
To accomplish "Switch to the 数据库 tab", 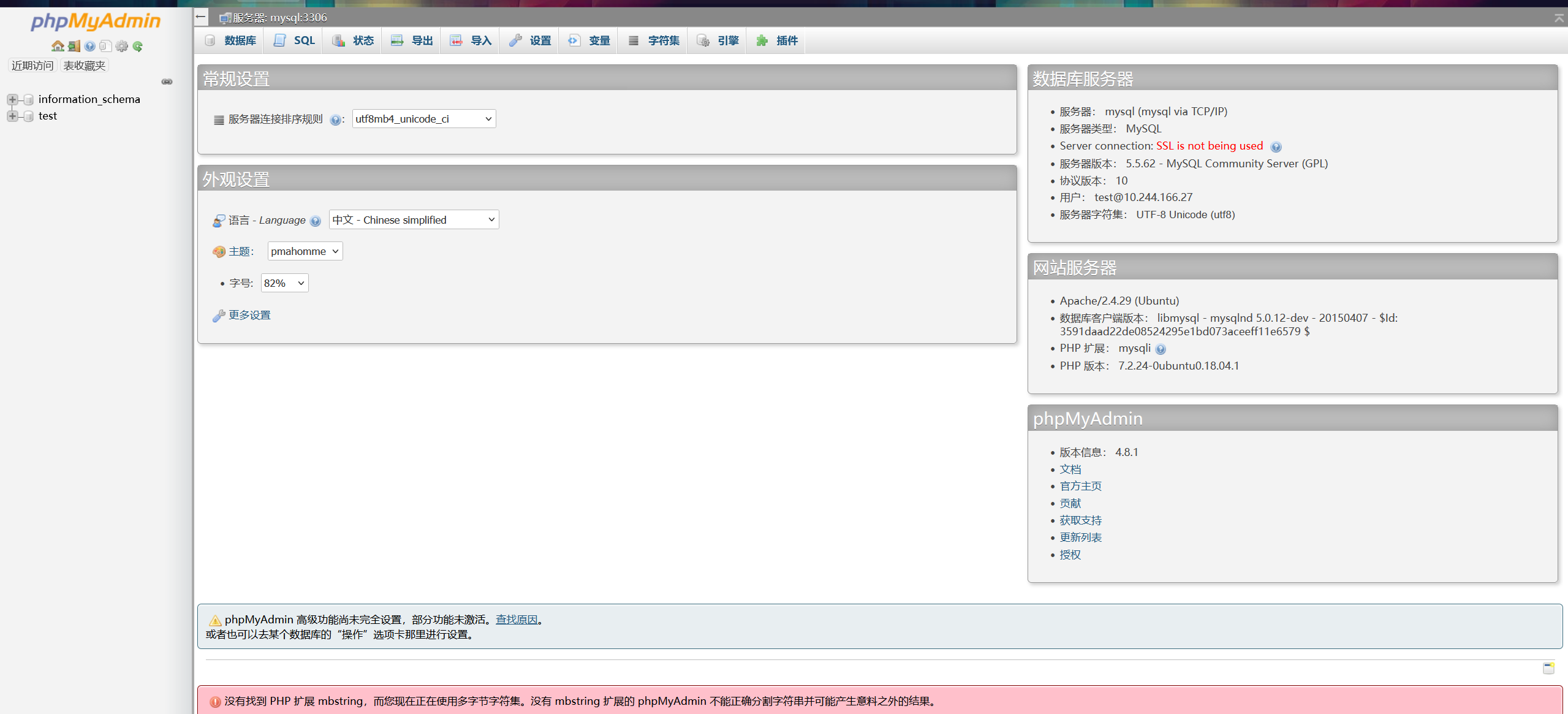I will (x=230, y=40).
